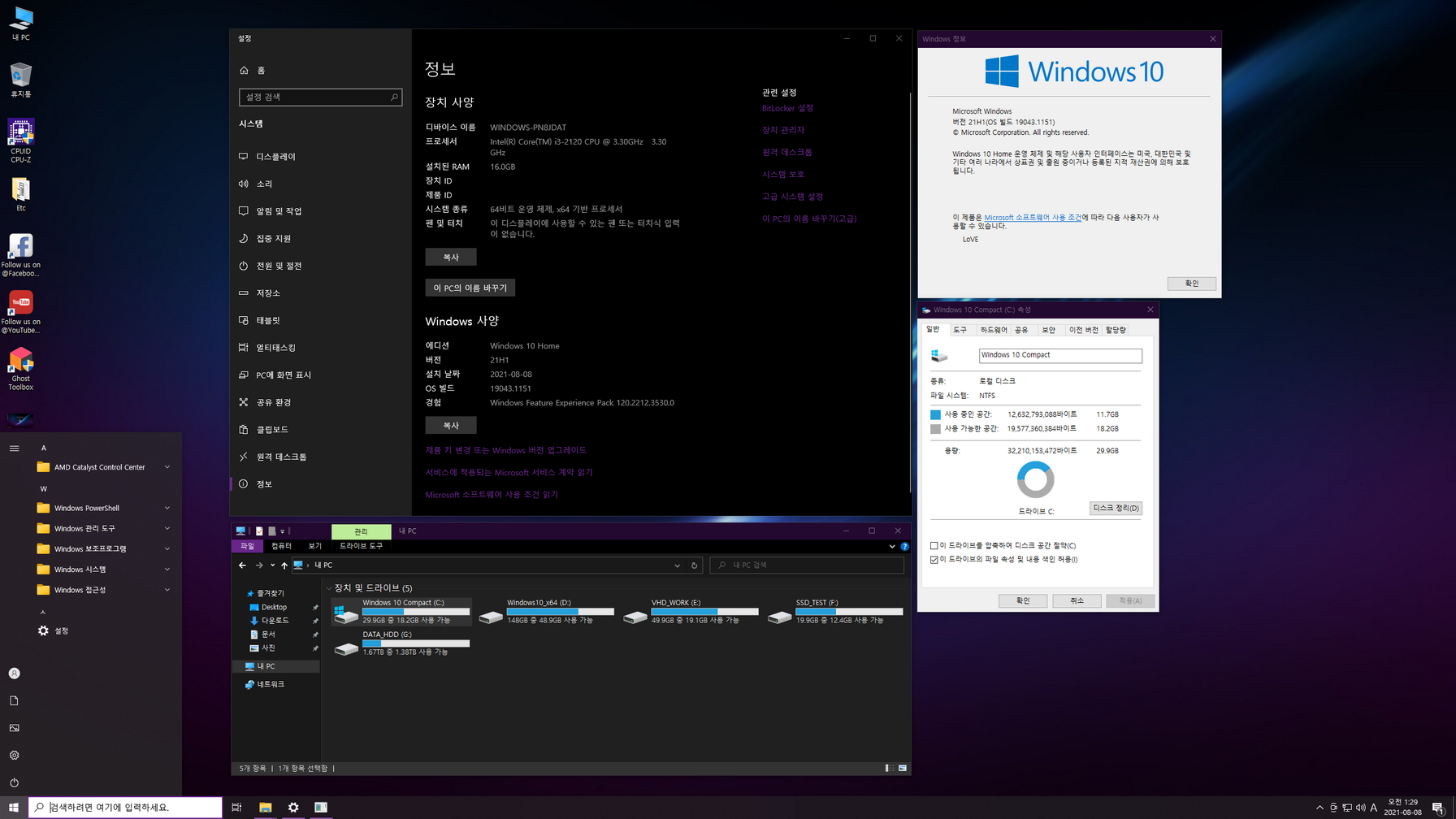
Task: Switch to 도구 tab in drive properties
Action: coord(960,330)
